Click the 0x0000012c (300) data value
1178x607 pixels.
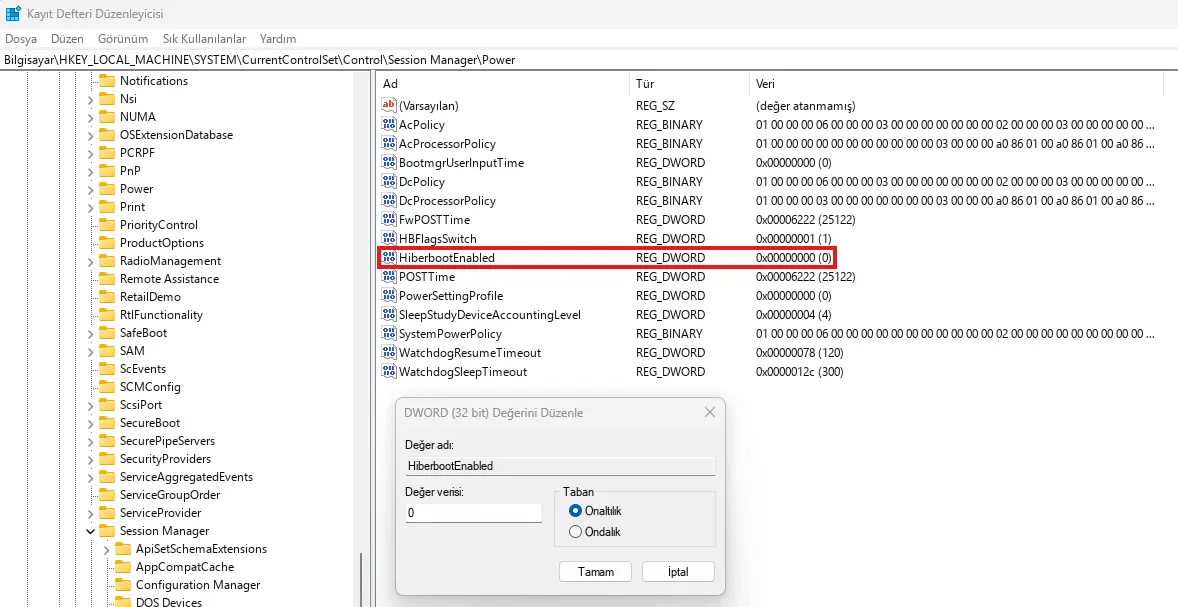click(x=800, y=371)
